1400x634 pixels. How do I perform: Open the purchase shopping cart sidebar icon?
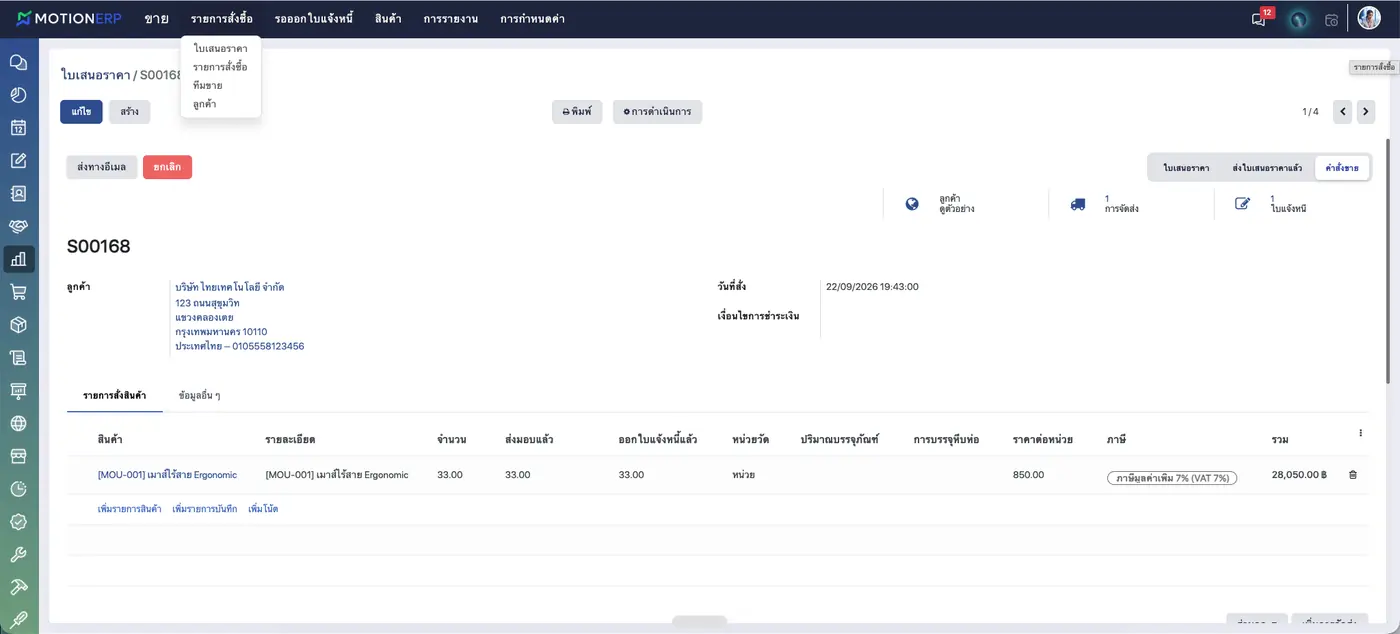click(18, 292)
